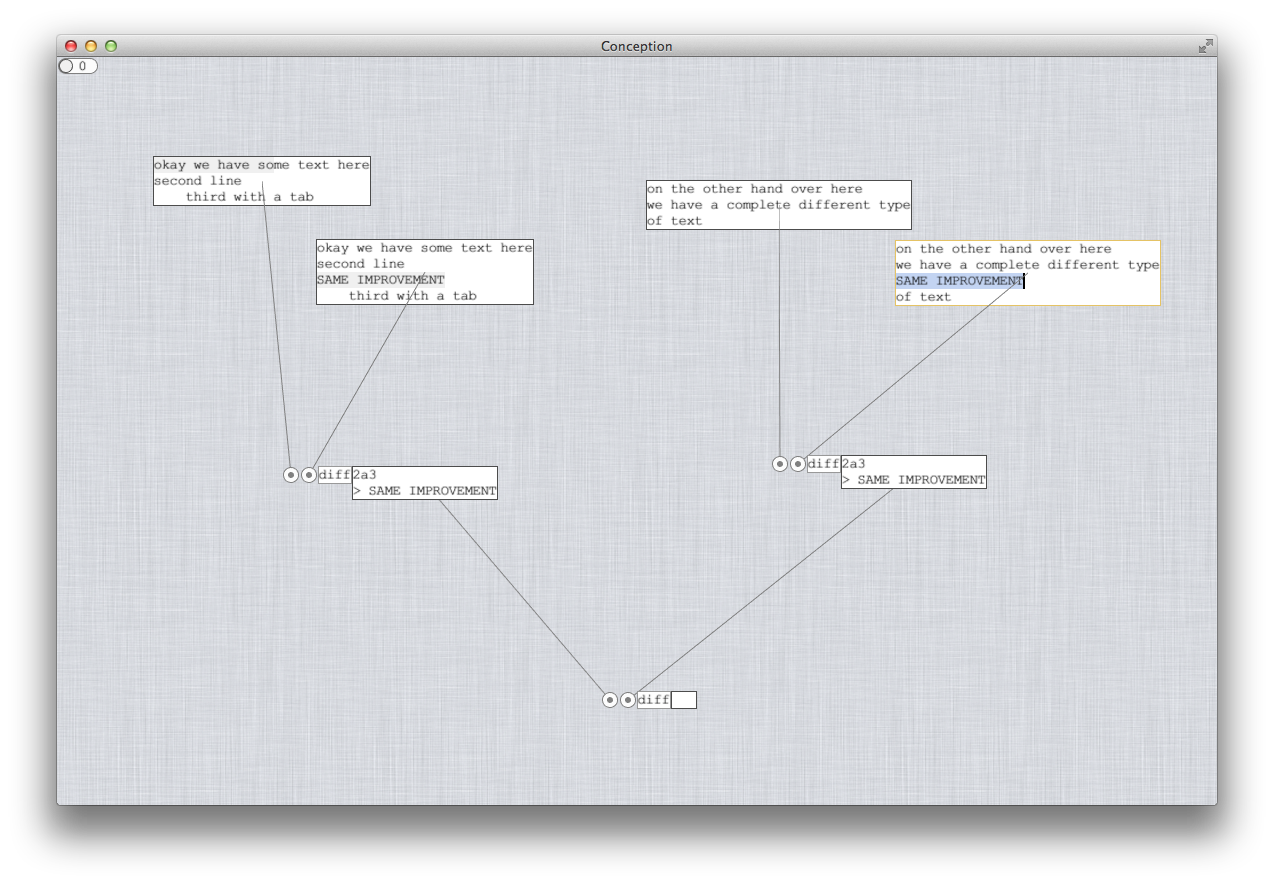
Task: Click "okay we have some text here" in the three-line box
Action: click(262, 165)
